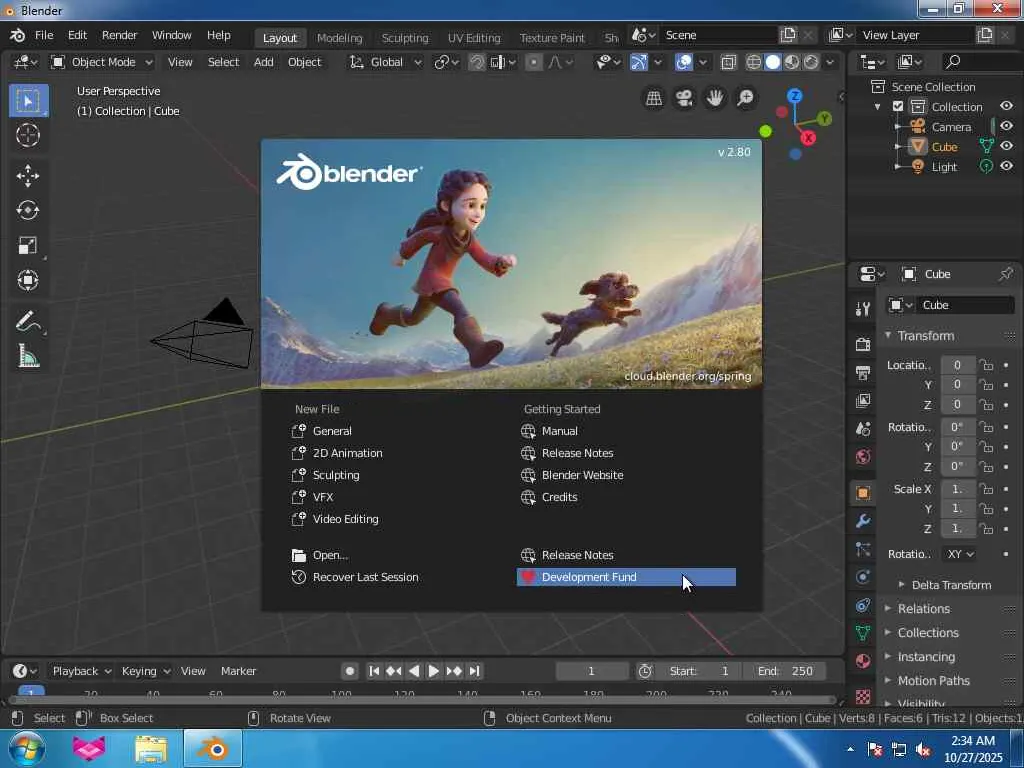Pin the Cube properties panel
This screenshot has height=768, width=1024.
[1006, 274]
